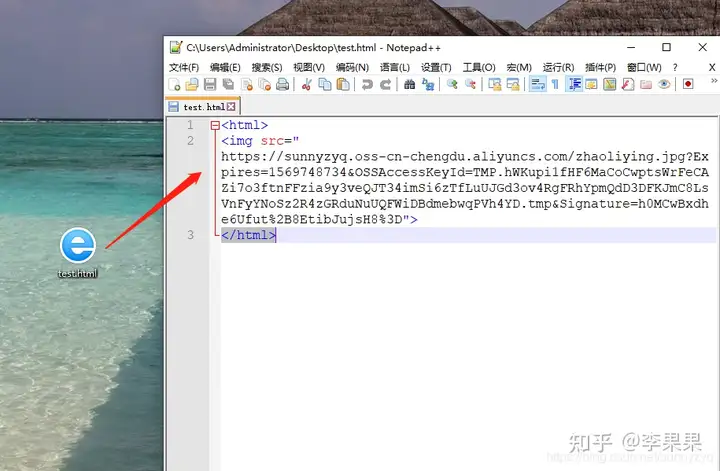Select the test.html desktop icon

click(x=78, y=253)
